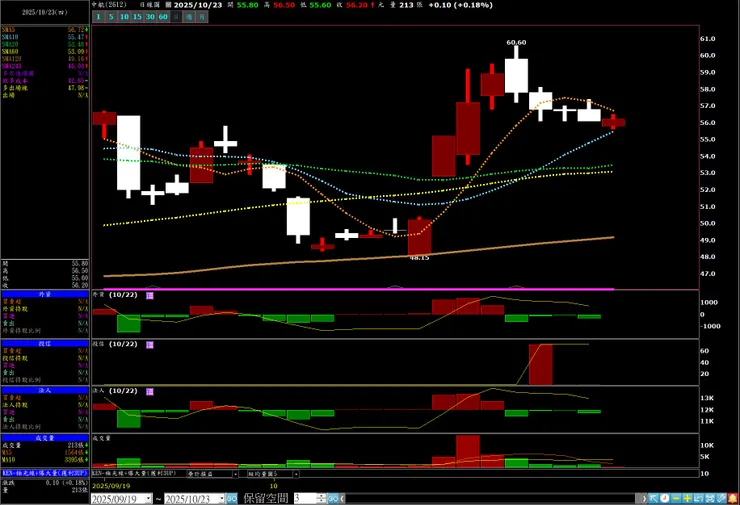Click the undo arrow icon
Viewport: 740px width, 505px height.
point(698,498)
